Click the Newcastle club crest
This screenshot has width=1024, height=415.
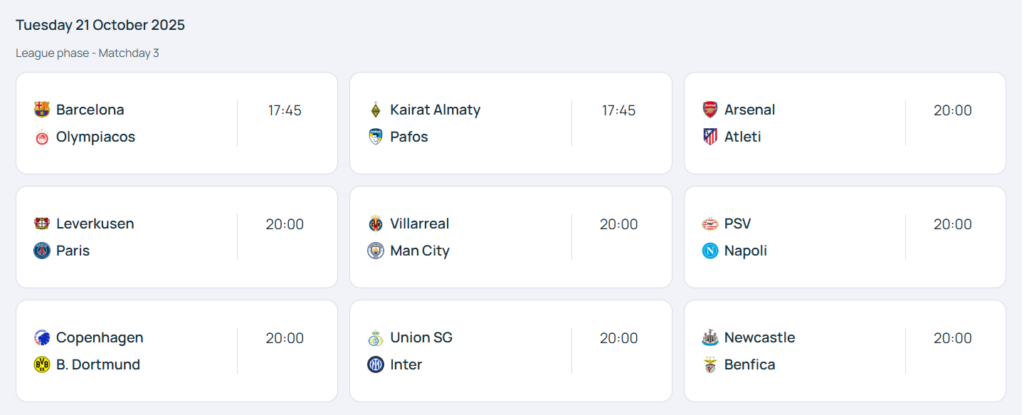pyautogui.click(x=709, y=338)
